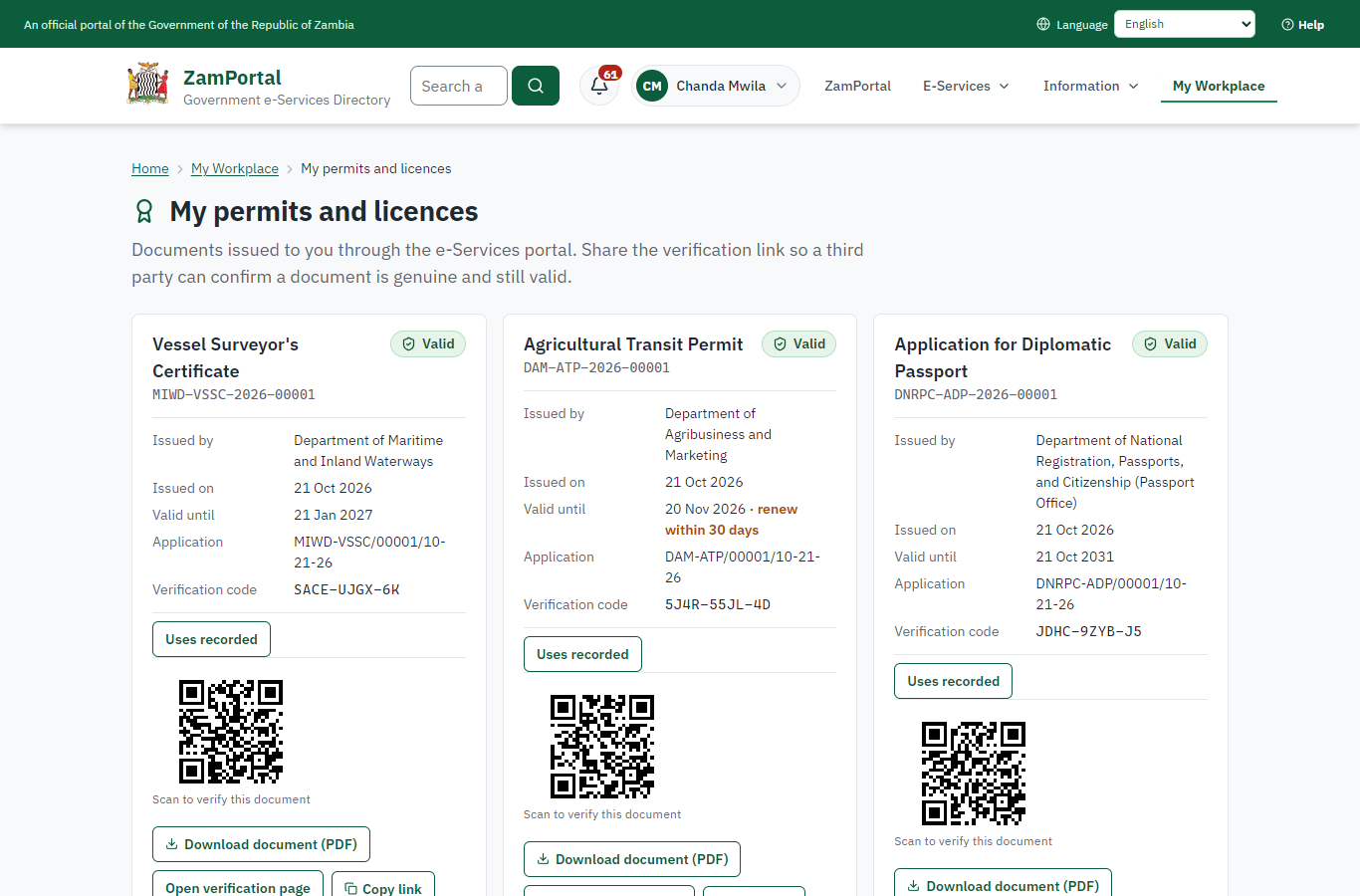
Task: Open the English language dropdown
Action: (x=1185, y=24)
